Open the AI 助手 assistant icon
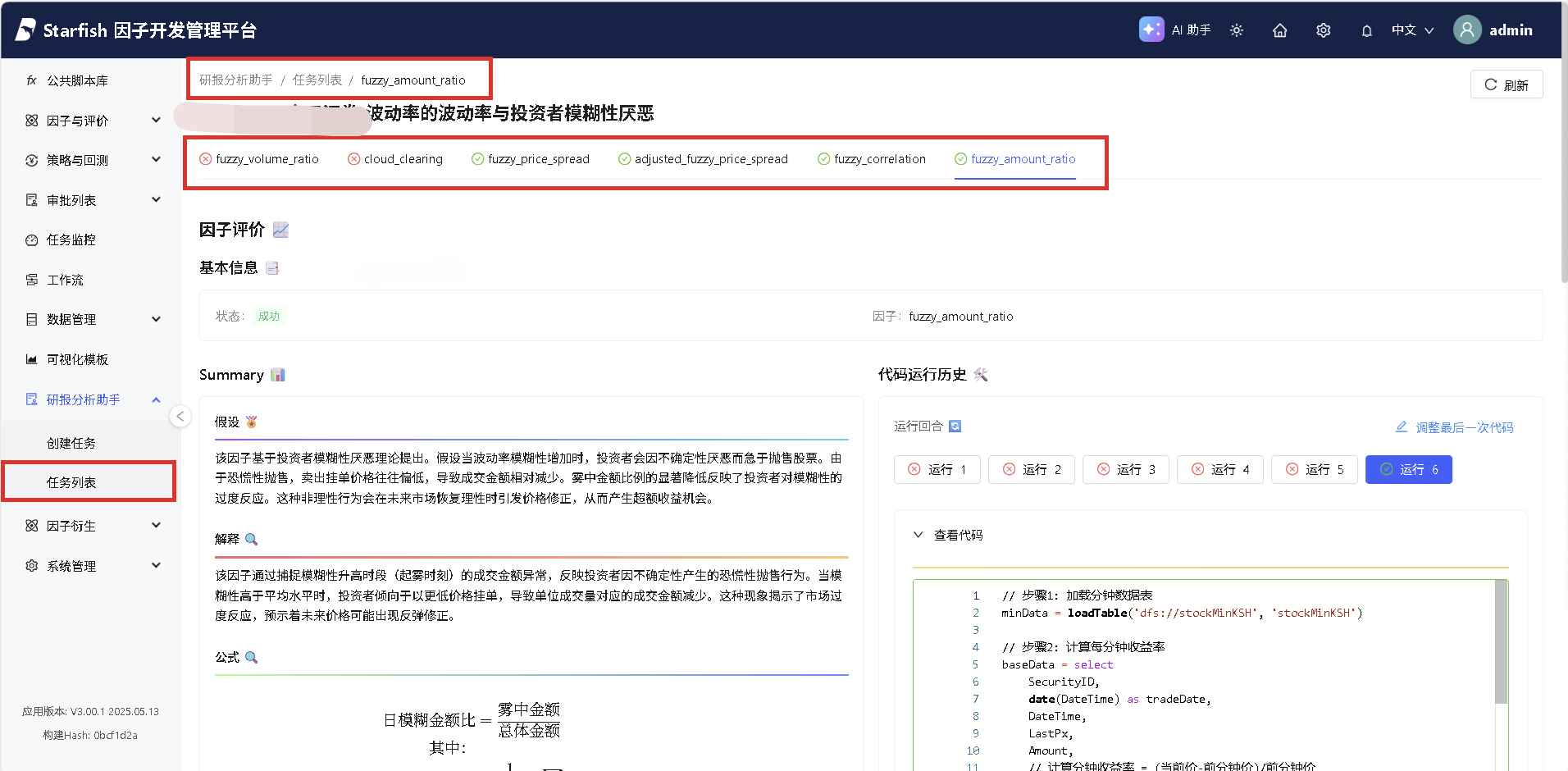This screenshot has width=1568, height=771. coord(1151,30)
